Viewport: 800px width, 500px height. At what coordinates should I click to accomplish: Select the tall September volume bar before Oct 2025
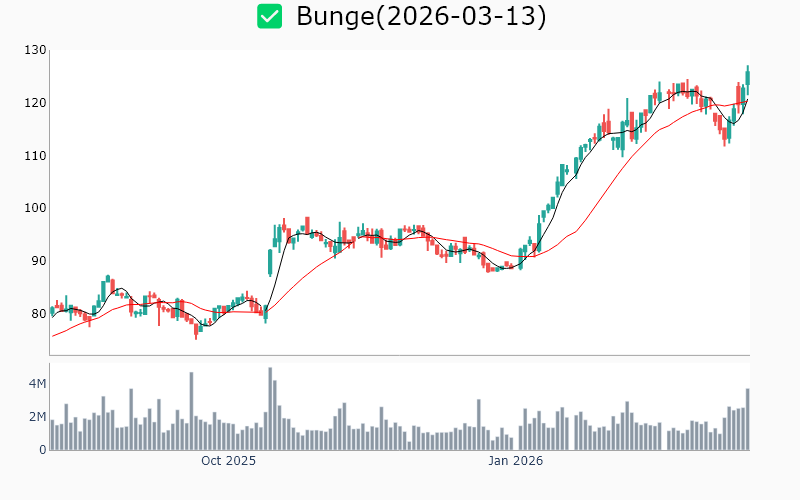(x=191, y=411)
